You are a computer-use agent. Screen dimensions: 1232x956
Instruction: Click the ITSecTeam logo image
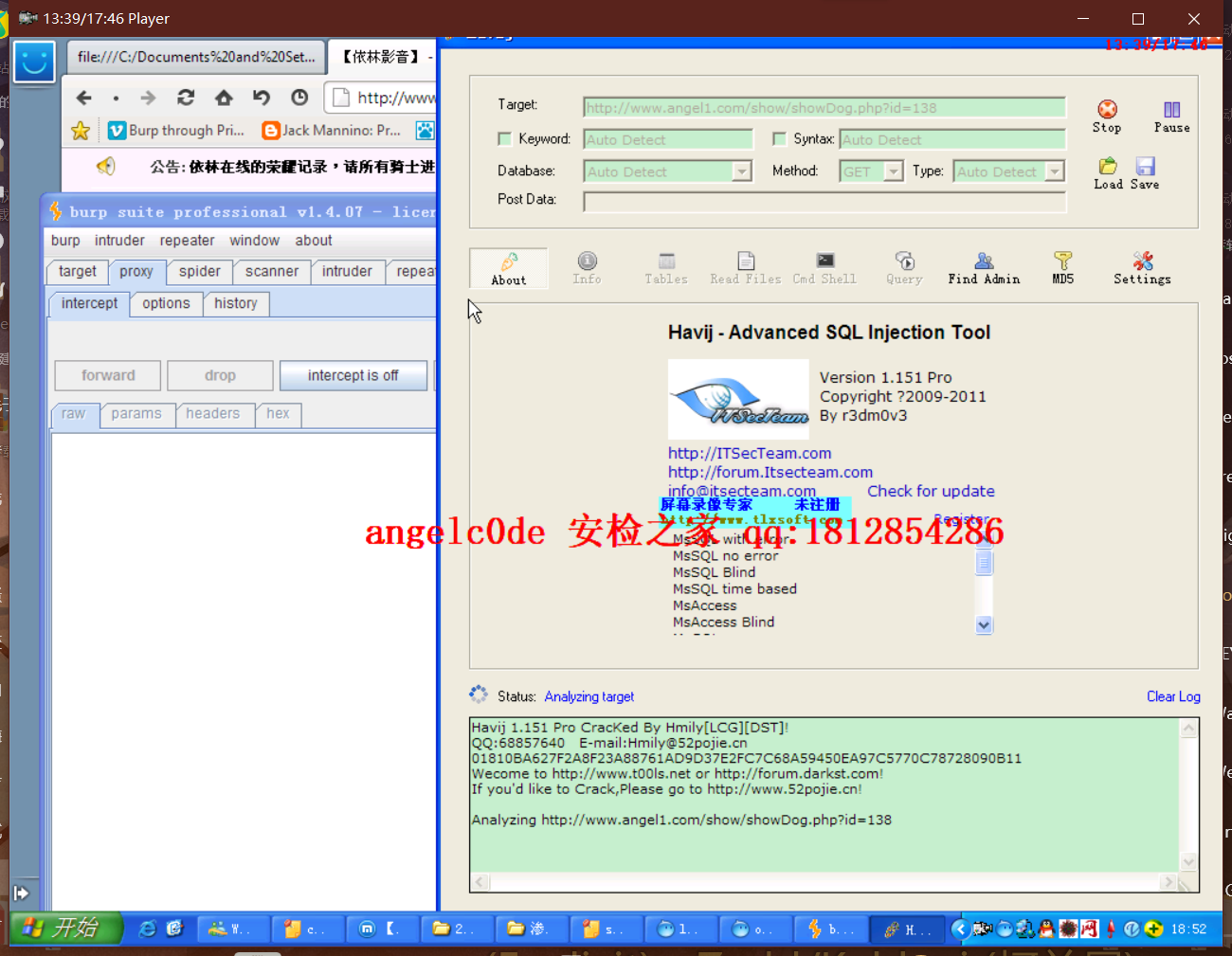tap(738, 399)
